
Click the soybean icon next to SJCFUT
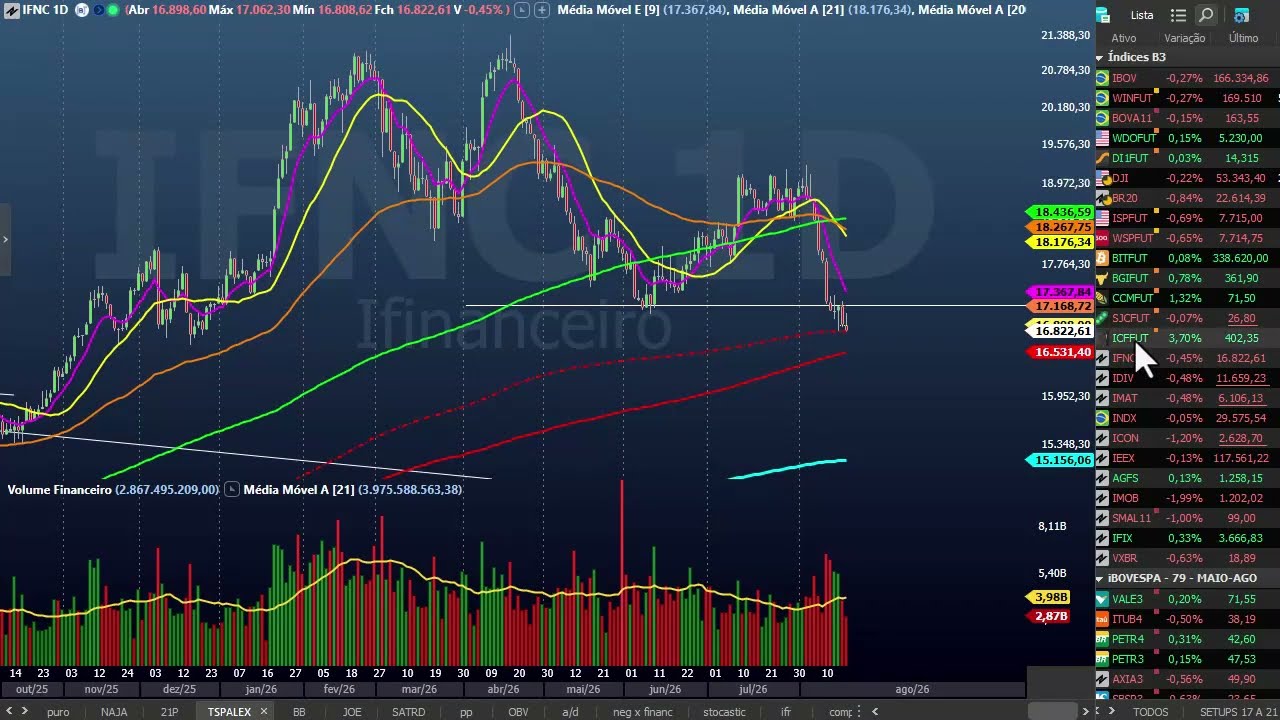click(x=1102, y=318)
